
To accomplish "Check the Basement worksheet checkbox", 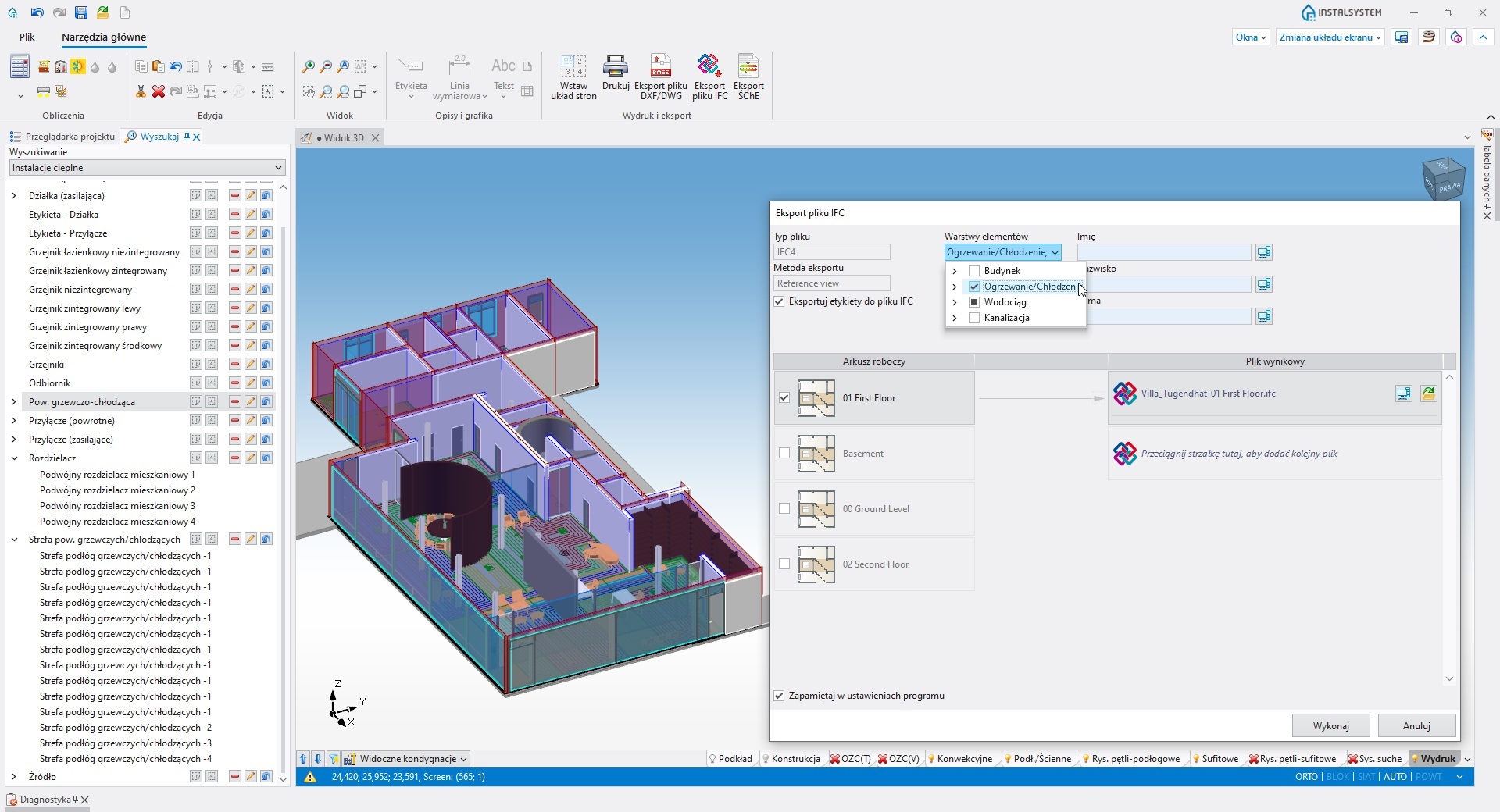I will (784, 454).
